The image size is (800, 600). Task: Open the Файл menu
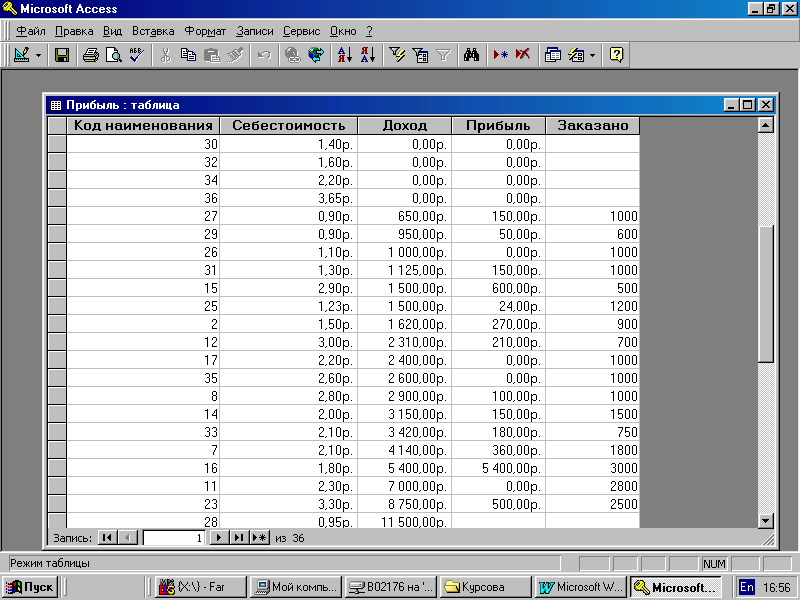coord(31,31)
